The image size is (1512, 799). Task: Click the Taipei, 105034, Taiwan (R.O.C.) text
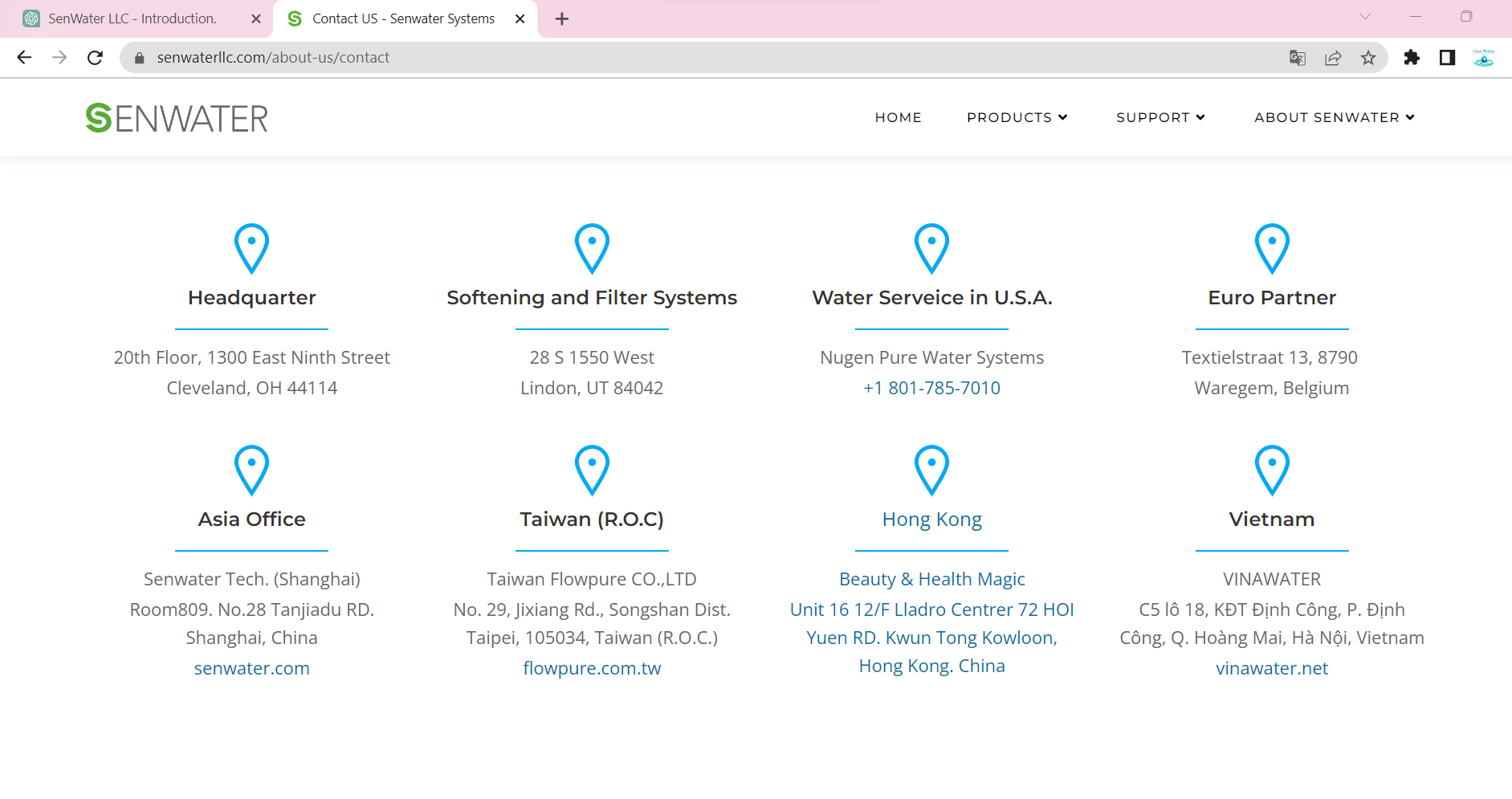pyautogui.click(x=592, y=638)
